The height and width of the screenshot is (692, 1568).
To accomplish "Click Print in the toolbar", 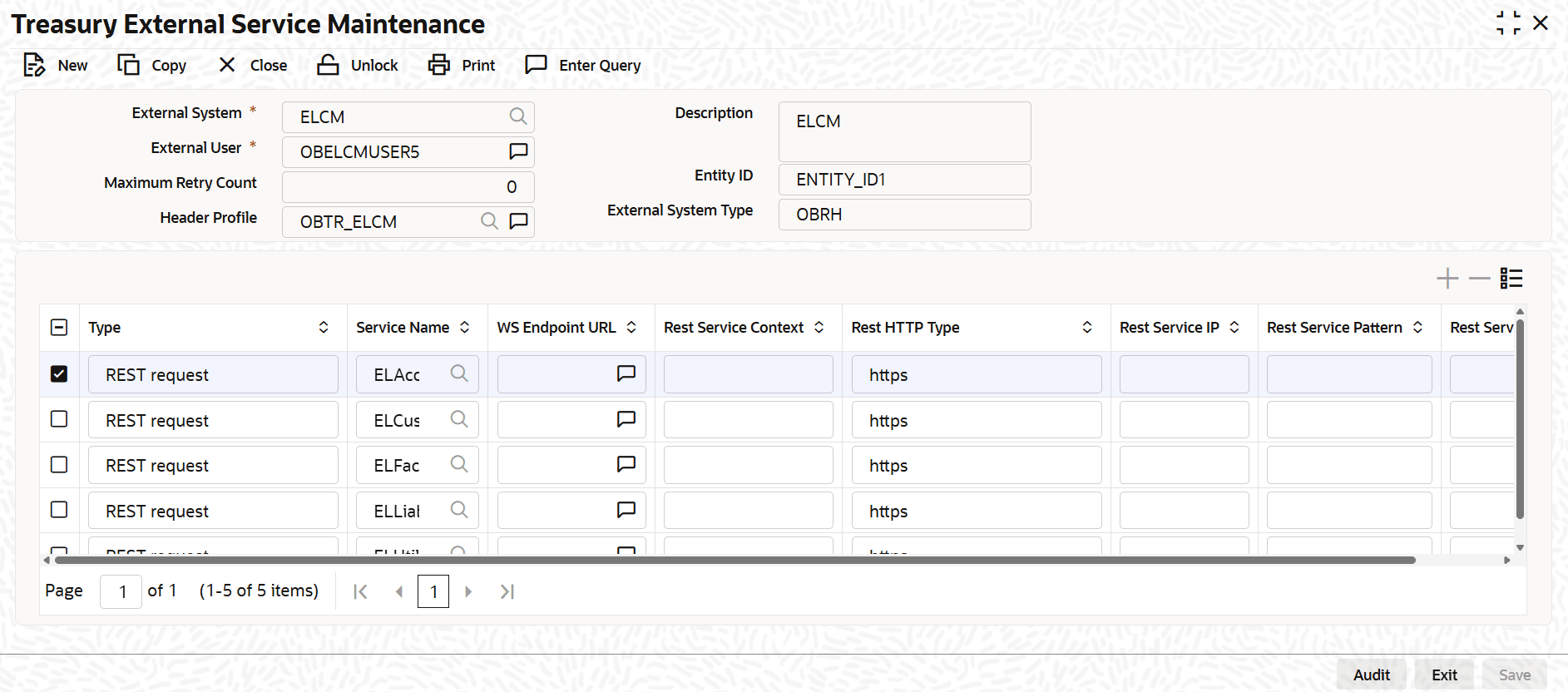I will point(462,65).
